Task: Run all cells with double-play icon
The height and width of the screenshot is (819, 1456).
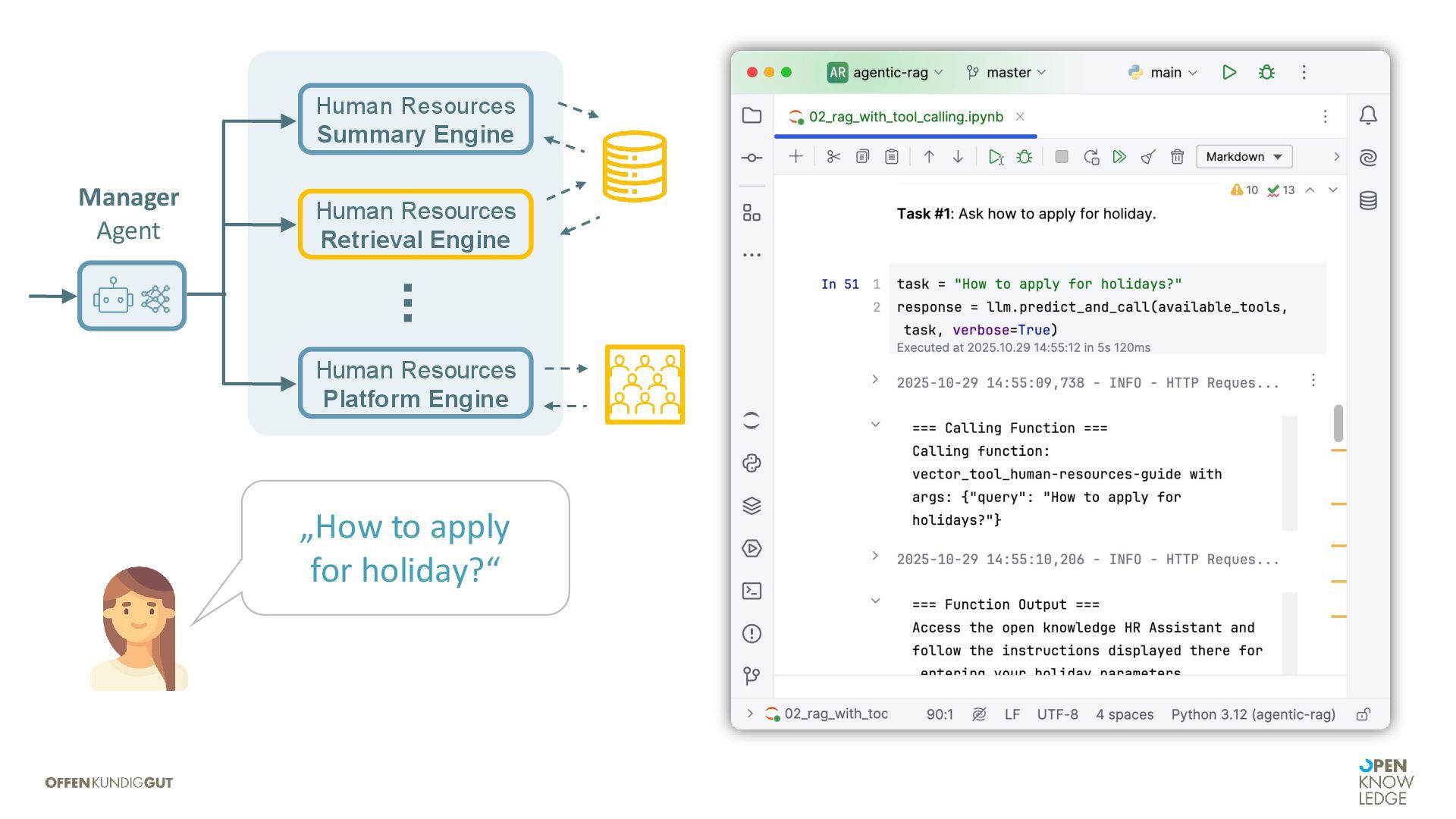Action: [x=1119, y=157]
